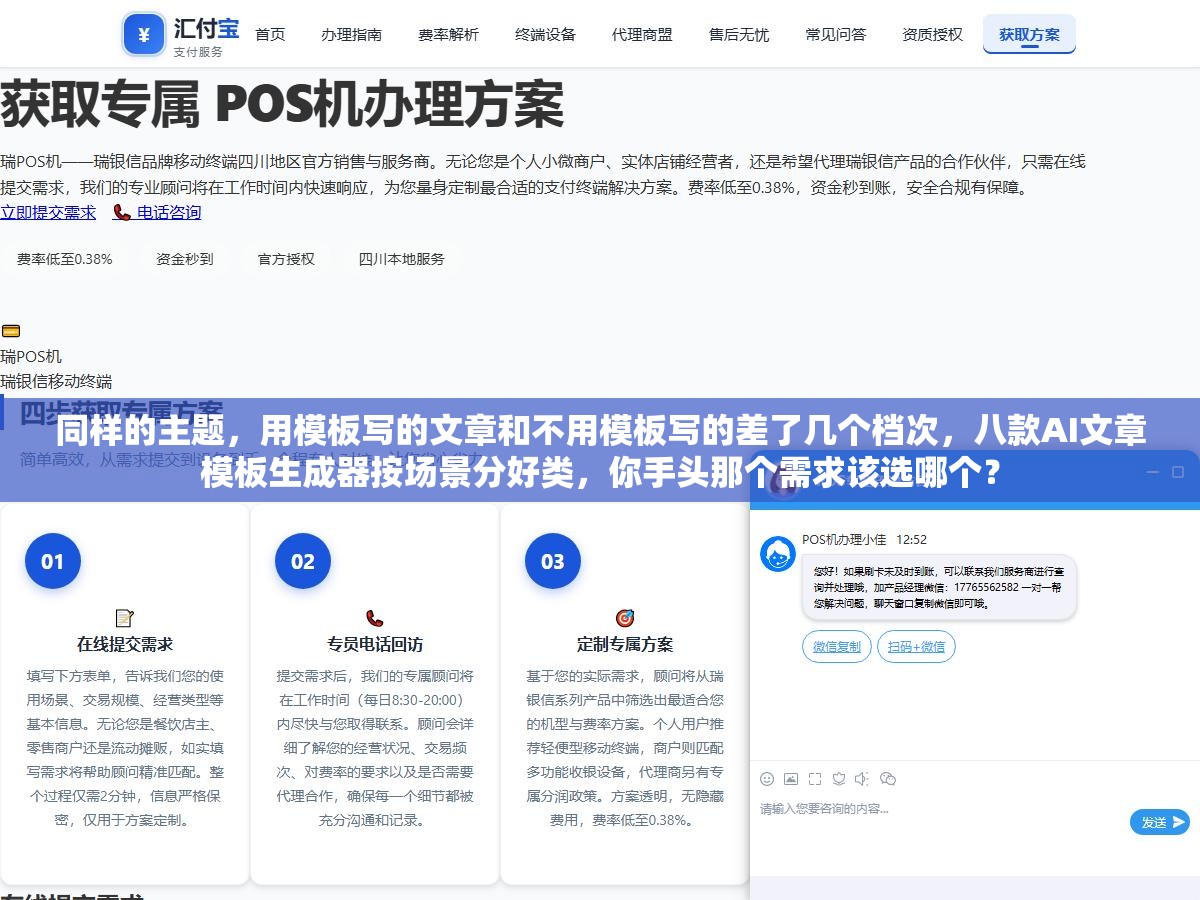
Task: Click the red phone icon near 电话咨询
Action: coord(122,212)
